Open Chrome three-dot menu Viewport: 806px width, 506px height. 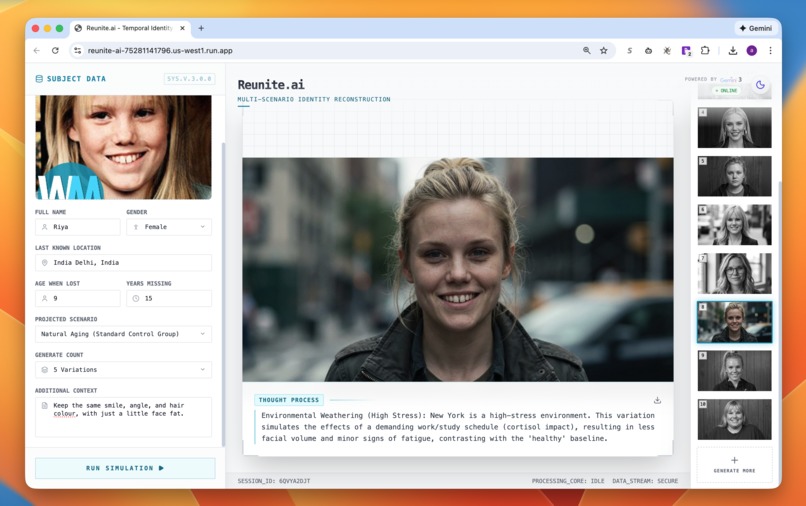[770, 50]
